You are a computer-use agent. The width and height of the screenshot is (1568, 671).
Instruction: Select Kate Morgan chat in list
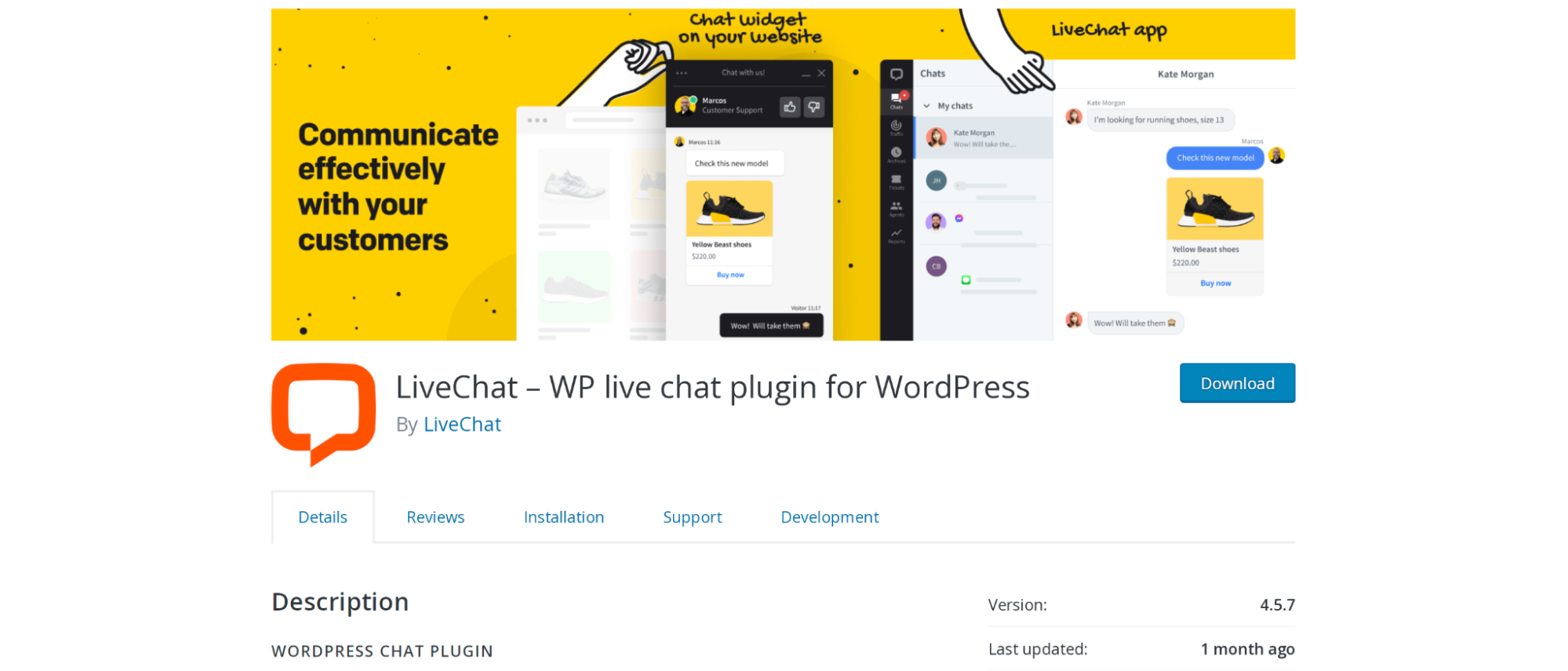click(x=984, y=138)
